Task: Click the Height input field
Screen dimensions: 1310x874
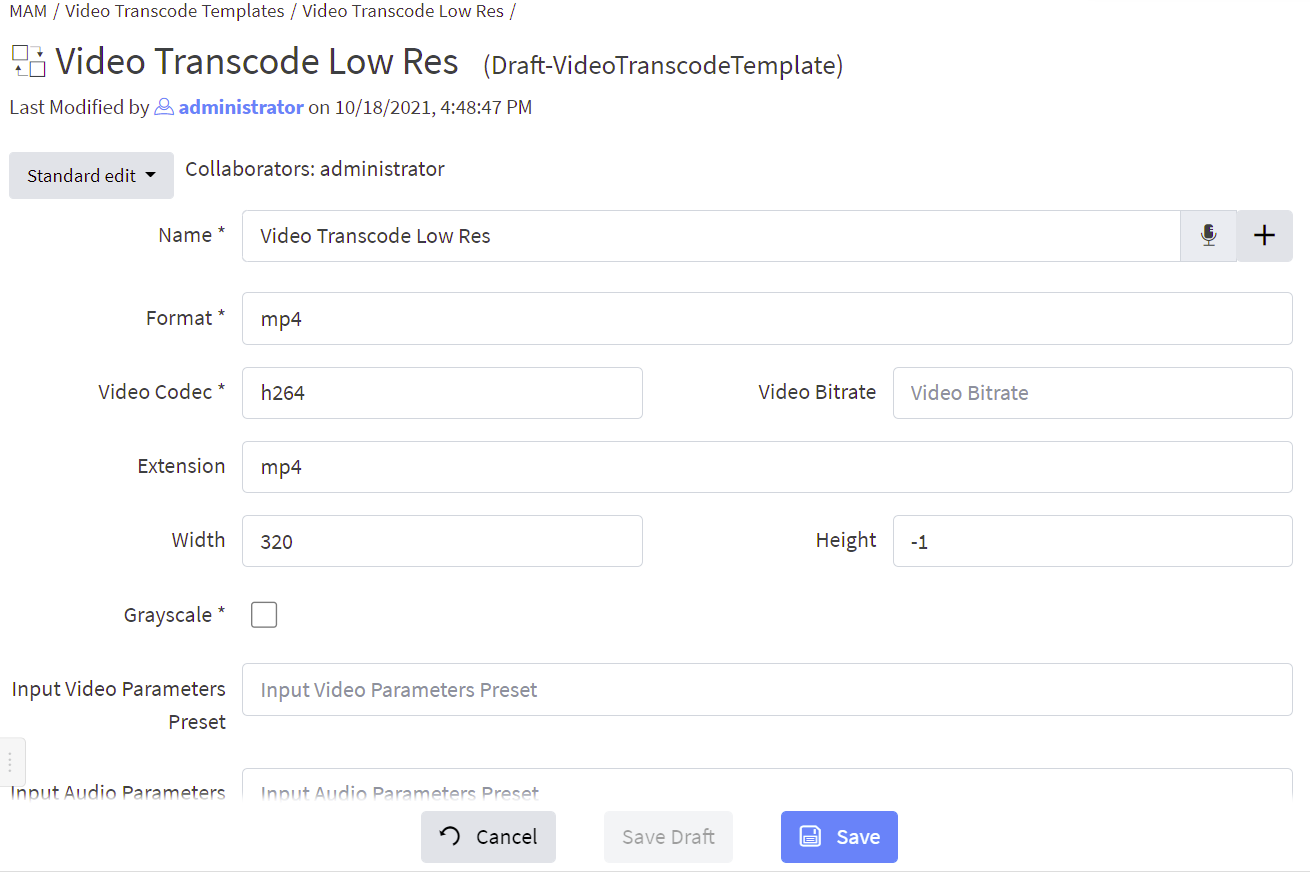Action: coord(1092,541)
